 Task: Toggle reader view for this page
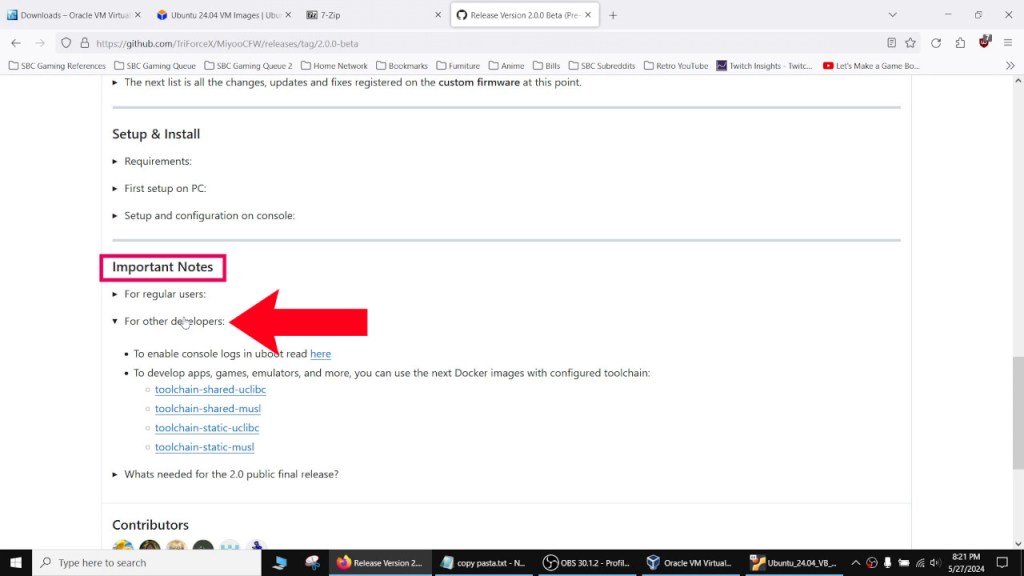[891, 43]
